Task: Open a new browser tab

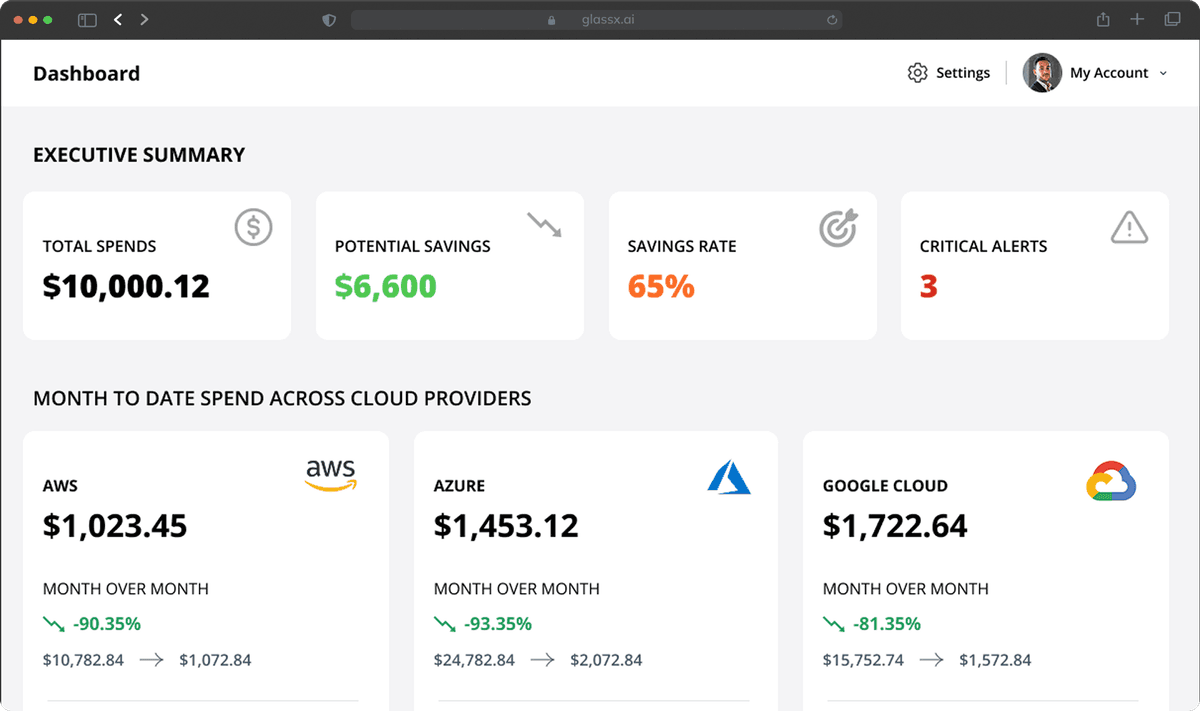Action: [1137, 20]
